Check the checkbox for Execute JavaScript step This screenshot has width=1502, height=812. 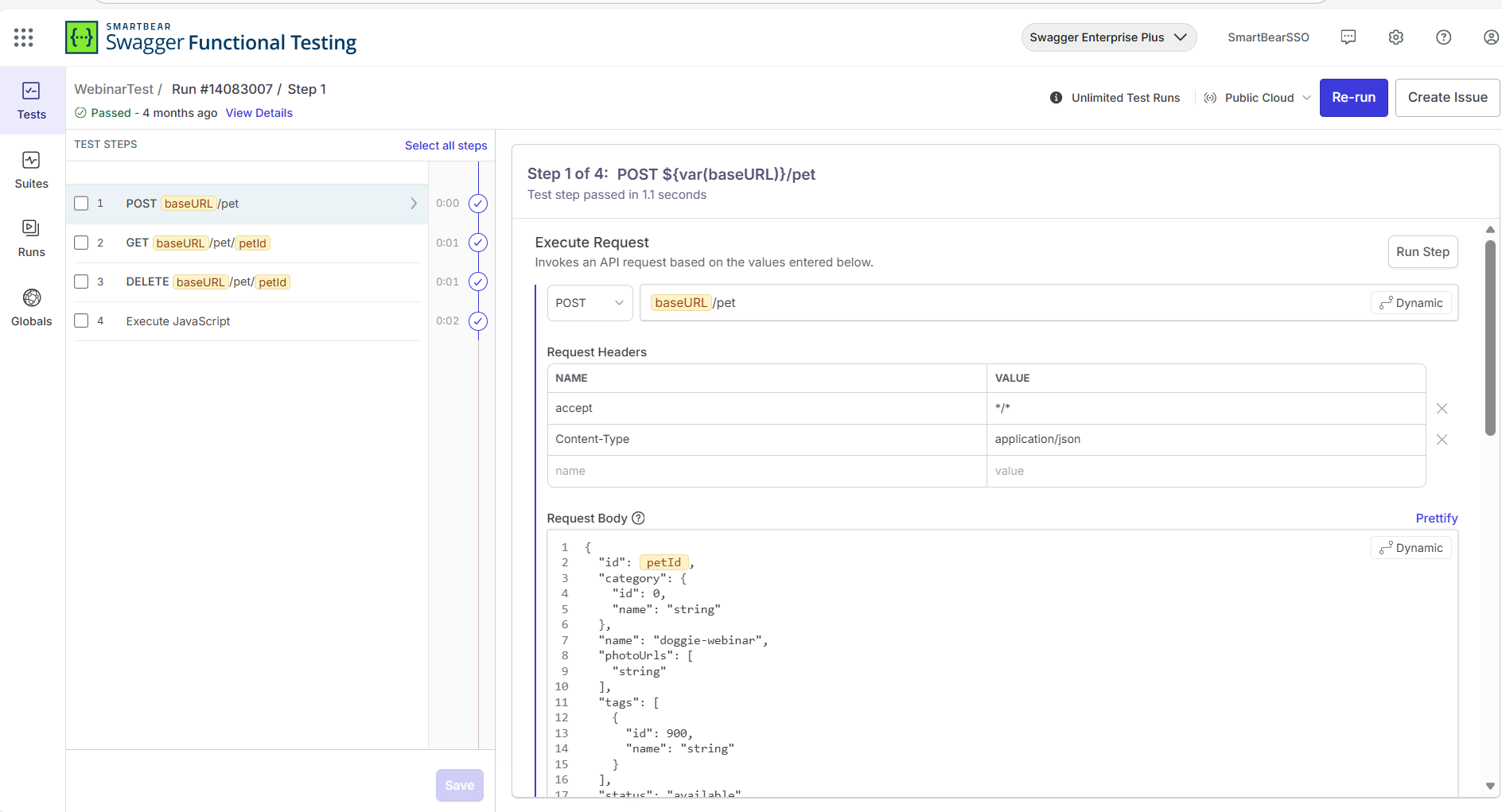81,321
